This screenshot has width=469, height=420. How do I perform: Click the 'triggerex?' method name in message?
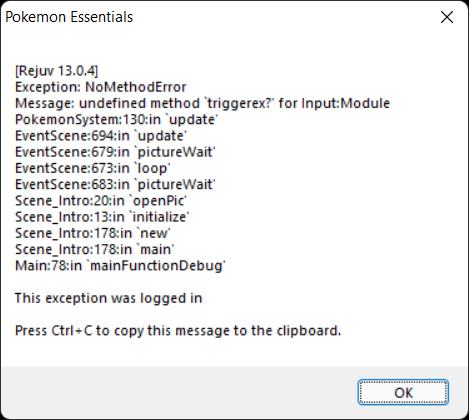[239, 103]
